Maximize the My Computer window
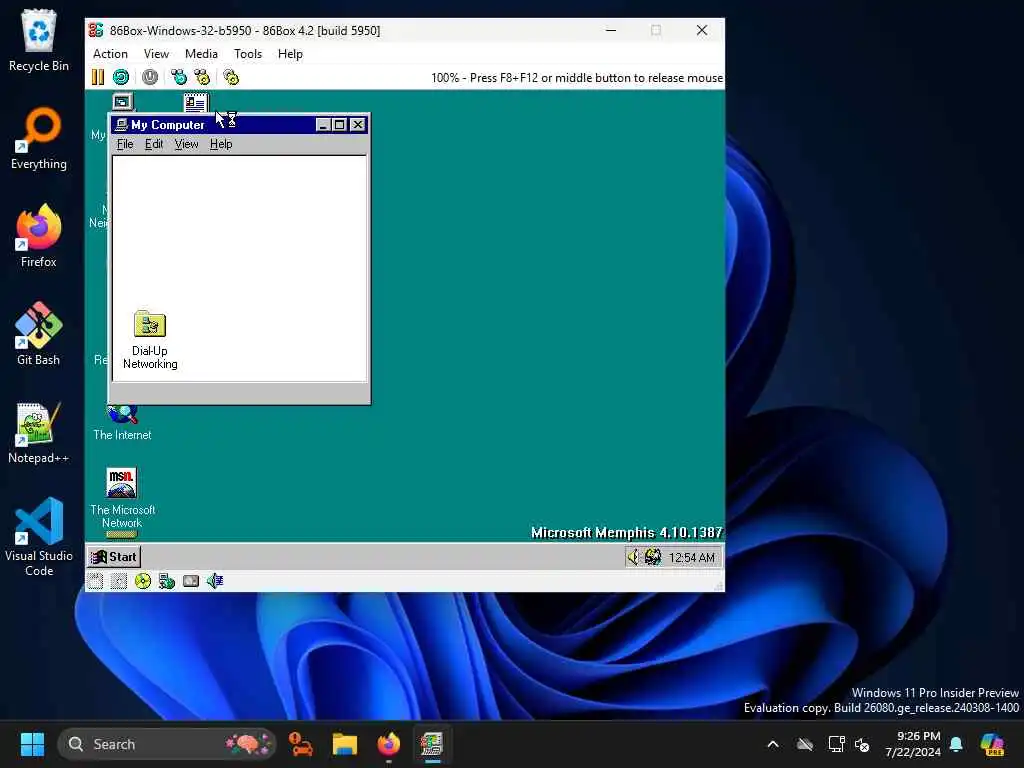This screenshot has width=1024, height=768. (340, 124)
